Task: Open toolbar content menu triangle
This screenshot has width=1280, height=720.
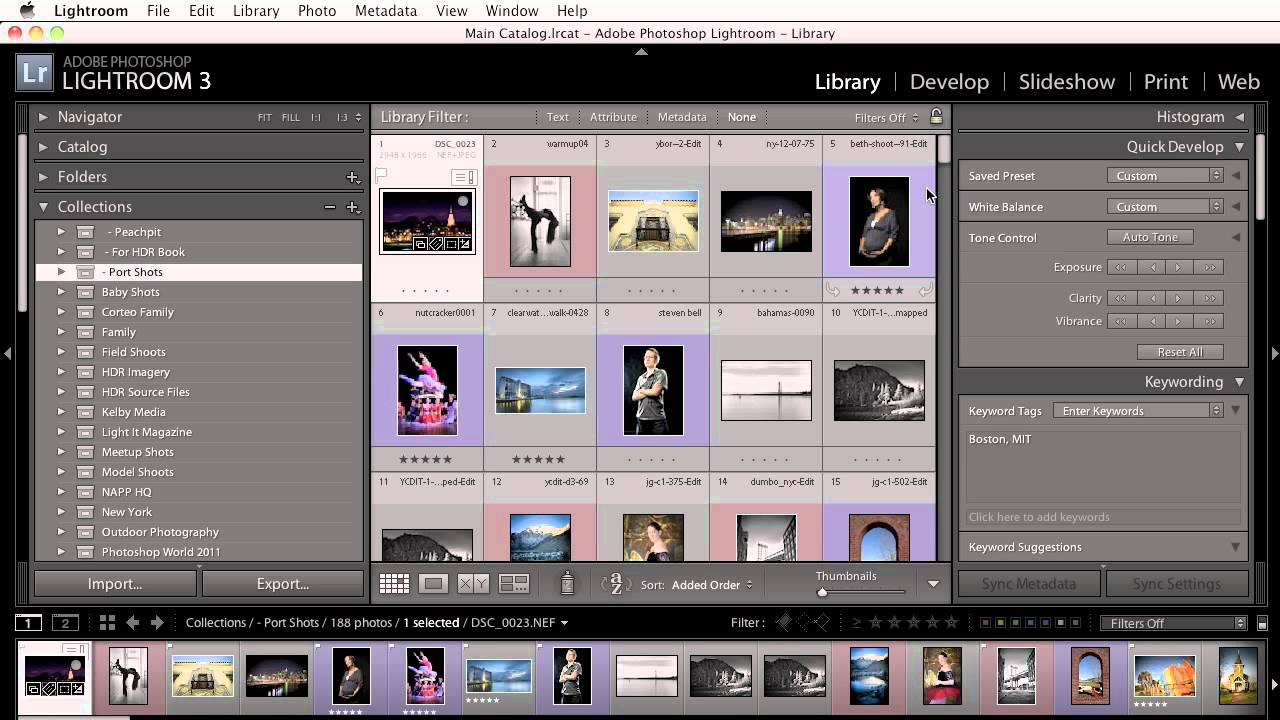Action: point(933,584)
